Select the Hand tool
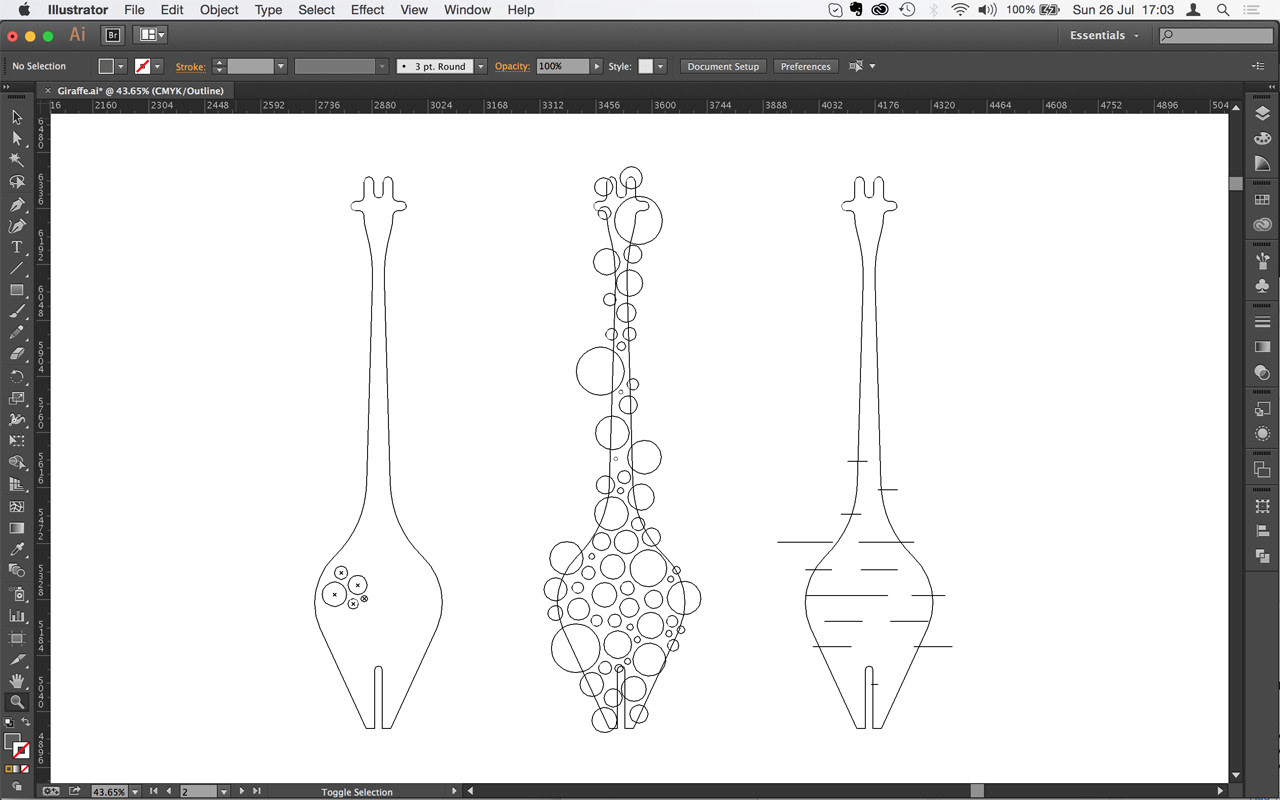The height and width of the screenshot is (800, 1280). [17, 681]
